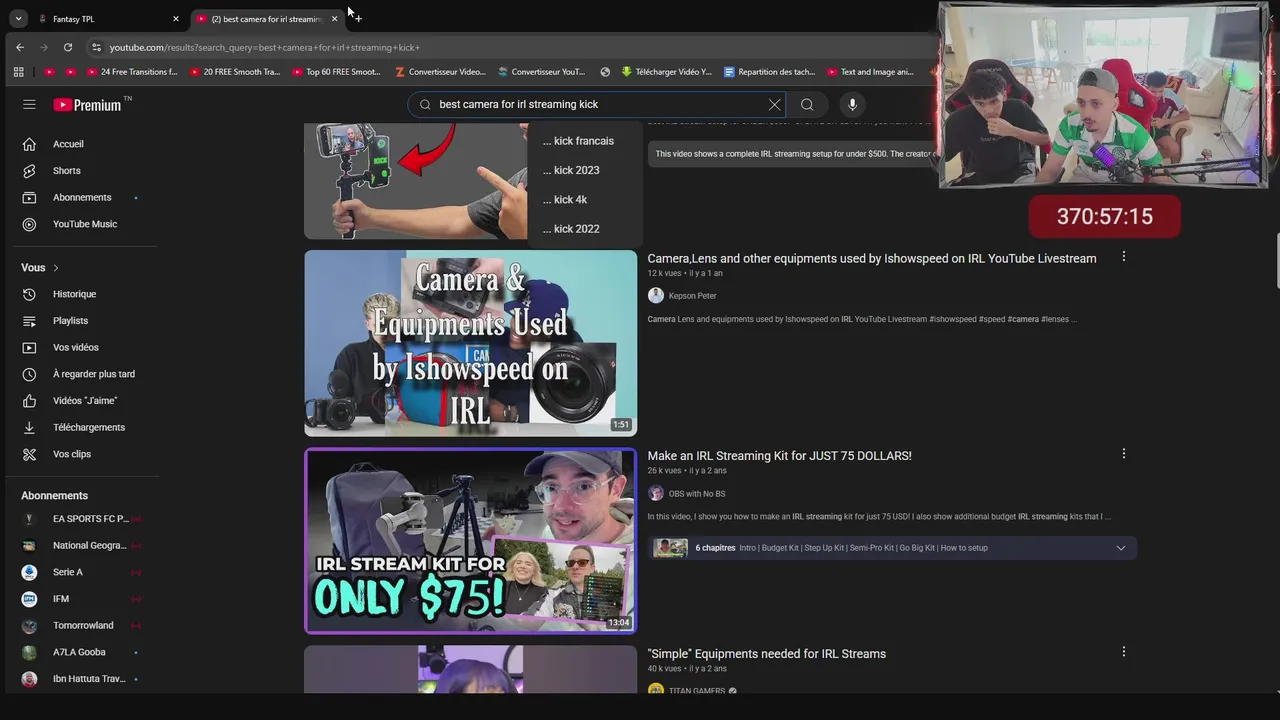Expand the 6 chapitres section
The width and height of the screenshot is (1280, 720).
click(x=1121, y=548)
